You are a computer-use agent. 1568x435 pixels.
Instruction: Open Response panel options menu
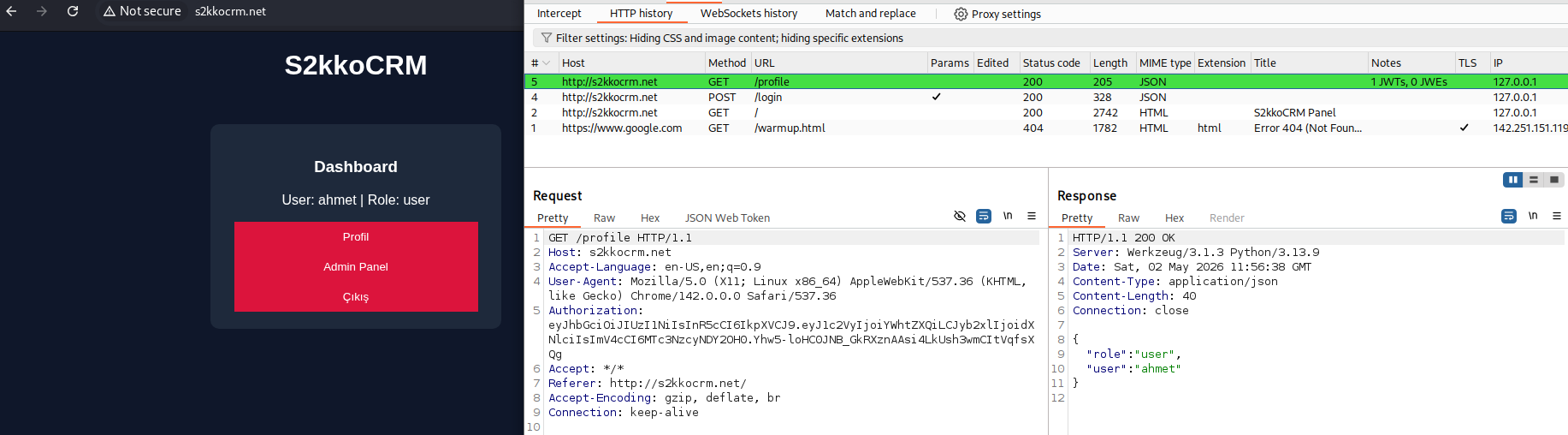(1557, 216)
